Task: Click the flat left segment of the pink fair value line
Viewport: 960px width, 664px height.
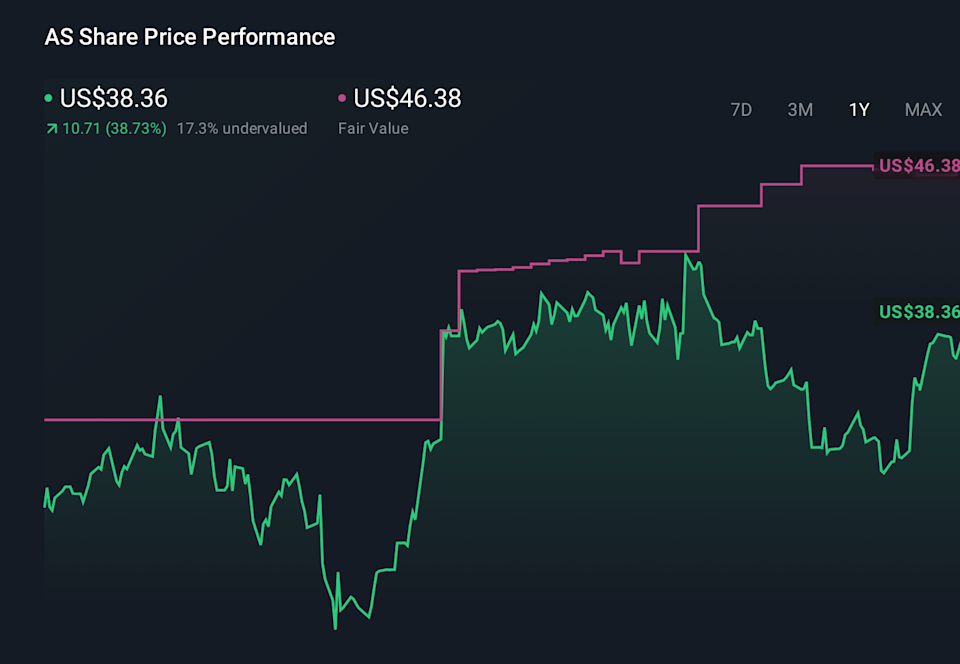Action: [240, 420]
